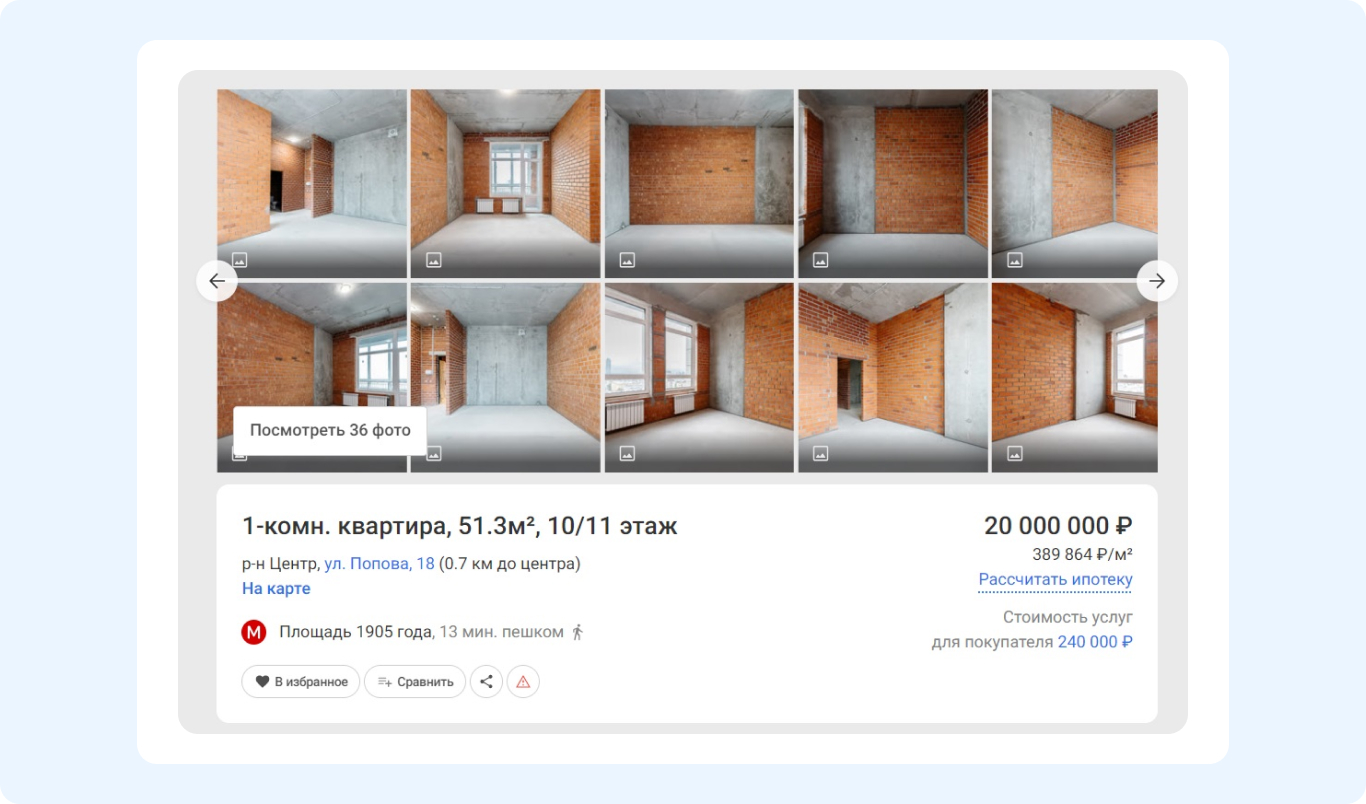The image size is (1366, 804).
Task: Open the Посмотреть 36 фото gallery button
Action: tap(330, 430)
